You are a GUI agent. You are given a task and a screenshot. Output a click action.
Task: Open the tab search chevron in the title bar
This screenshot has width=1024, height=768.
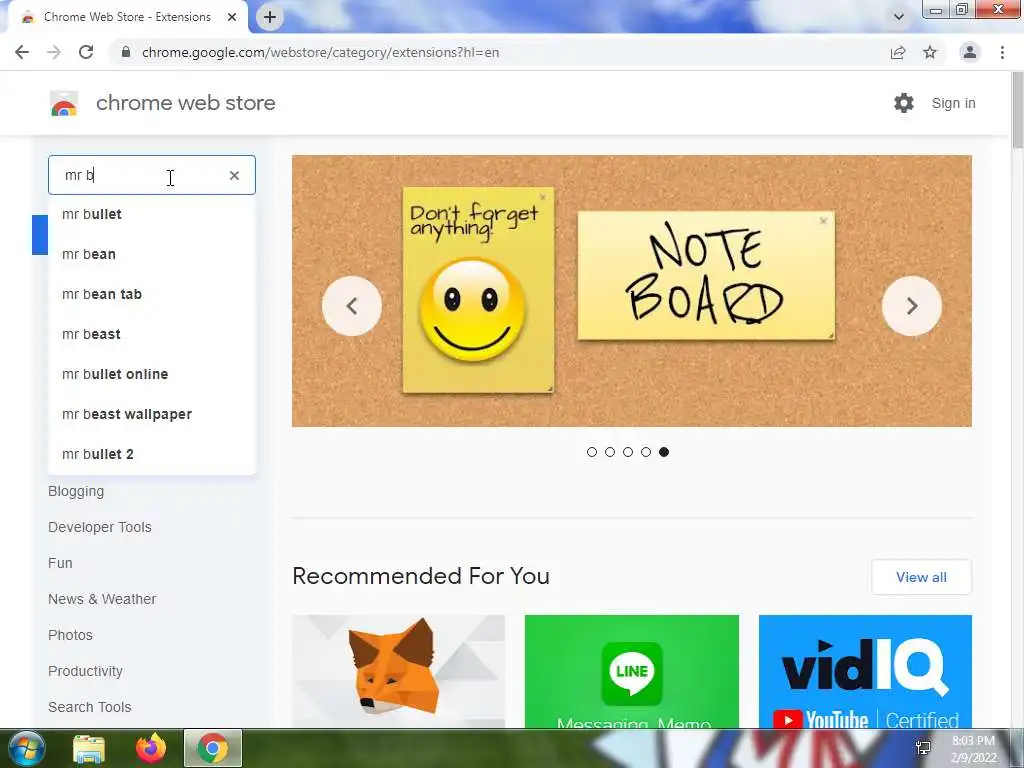coord(899,17)
